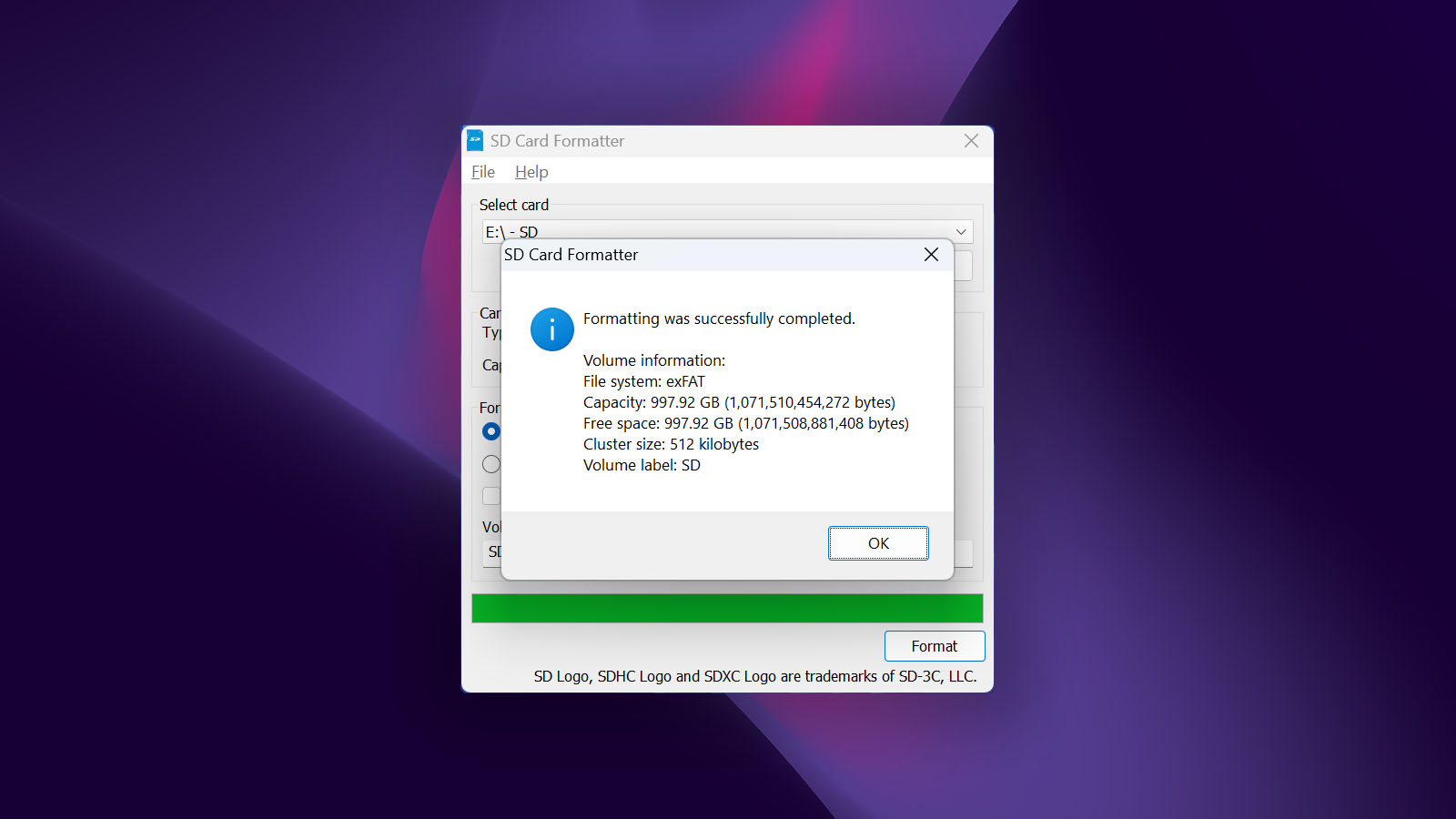Close the main SD Card Formatter window
Viewport: 1456px width, 819px height.
click(971, 141)
